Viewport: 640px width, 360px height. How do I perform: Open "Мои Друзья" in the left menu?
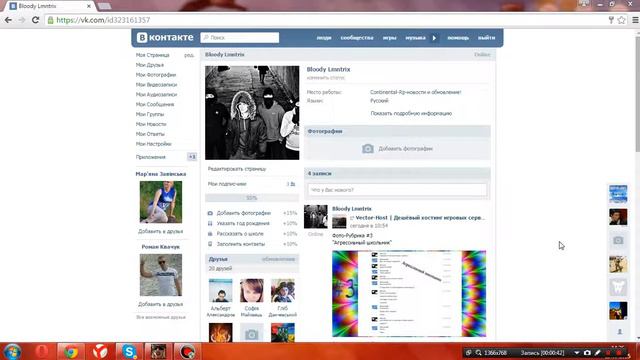click(x=150, y=65)
